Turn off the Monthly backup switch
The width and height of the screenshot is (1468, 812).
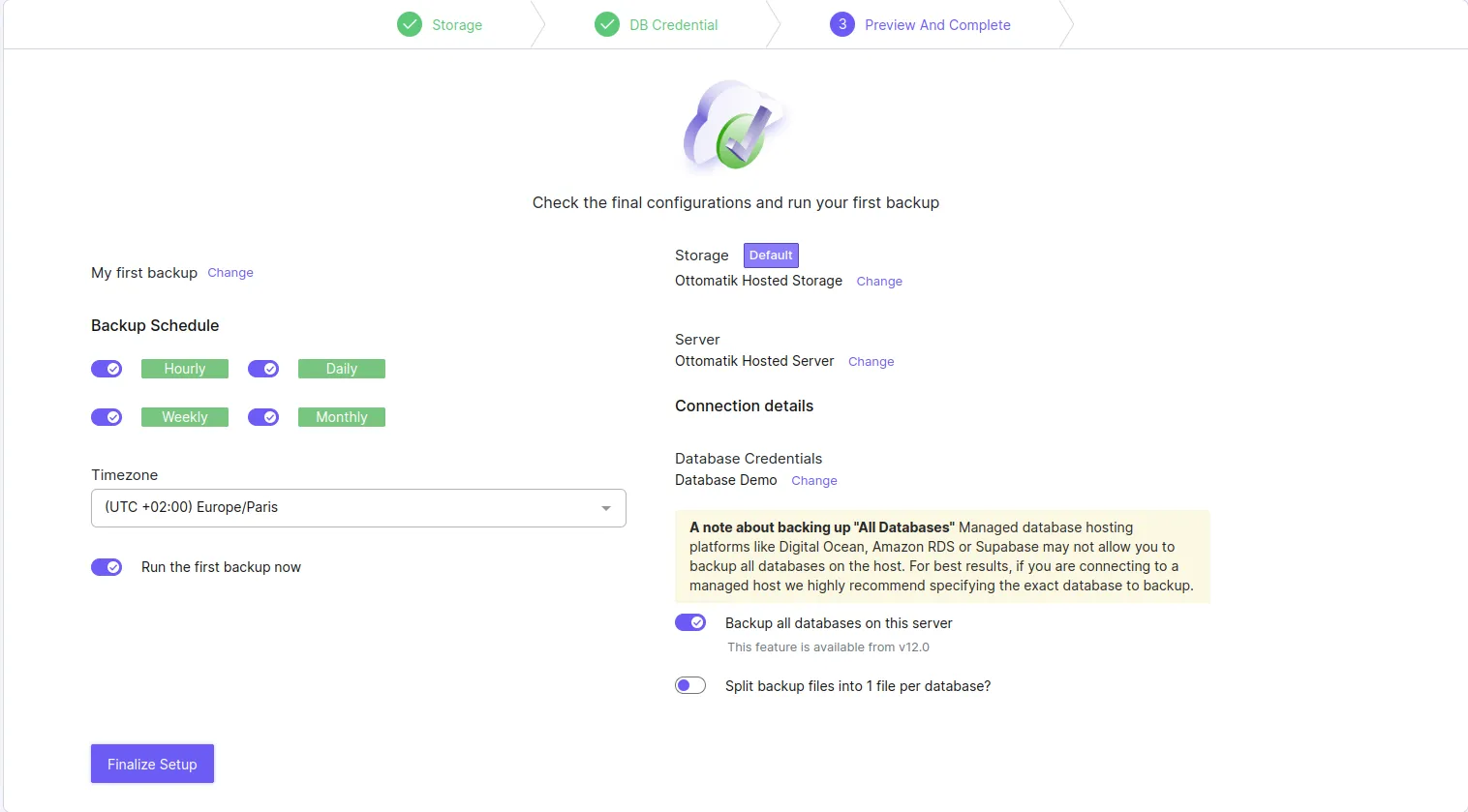263,417
